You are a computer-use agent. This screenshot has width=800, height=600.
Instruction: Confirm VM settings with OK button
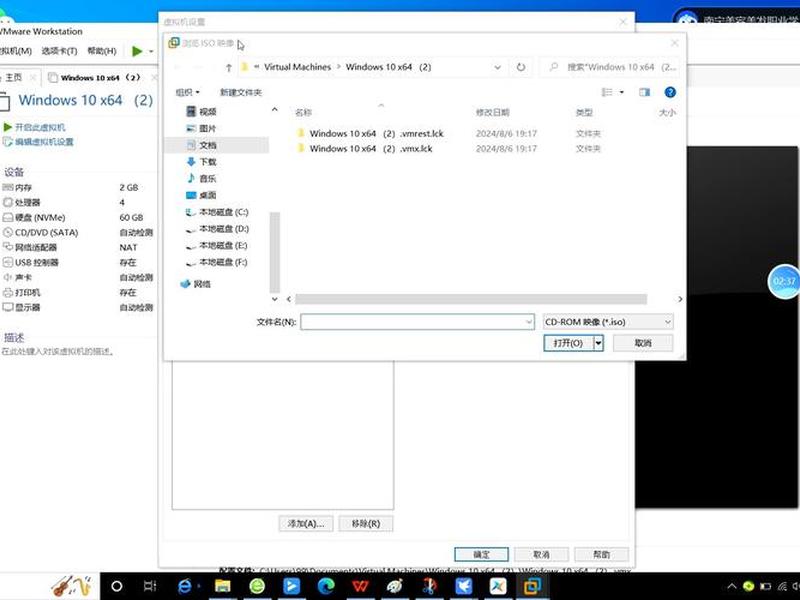[x=481, y=554]
